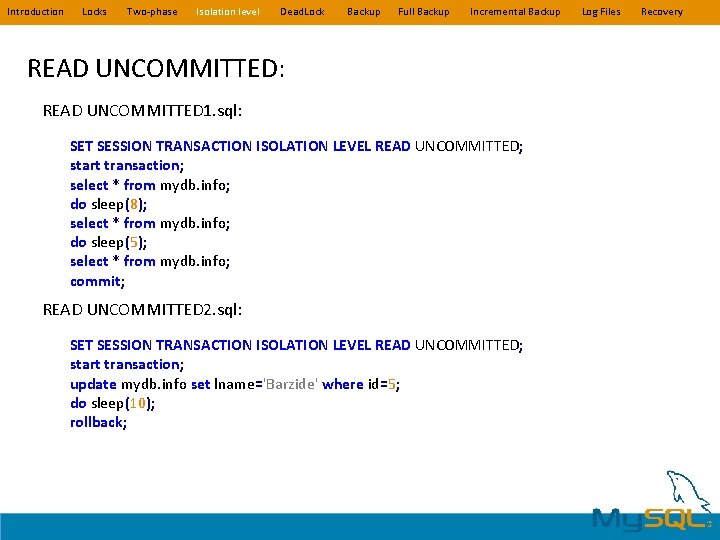The image size is (720, 540).
Task: Go to the Full Backup section
Action: click(x=424, y=12)
